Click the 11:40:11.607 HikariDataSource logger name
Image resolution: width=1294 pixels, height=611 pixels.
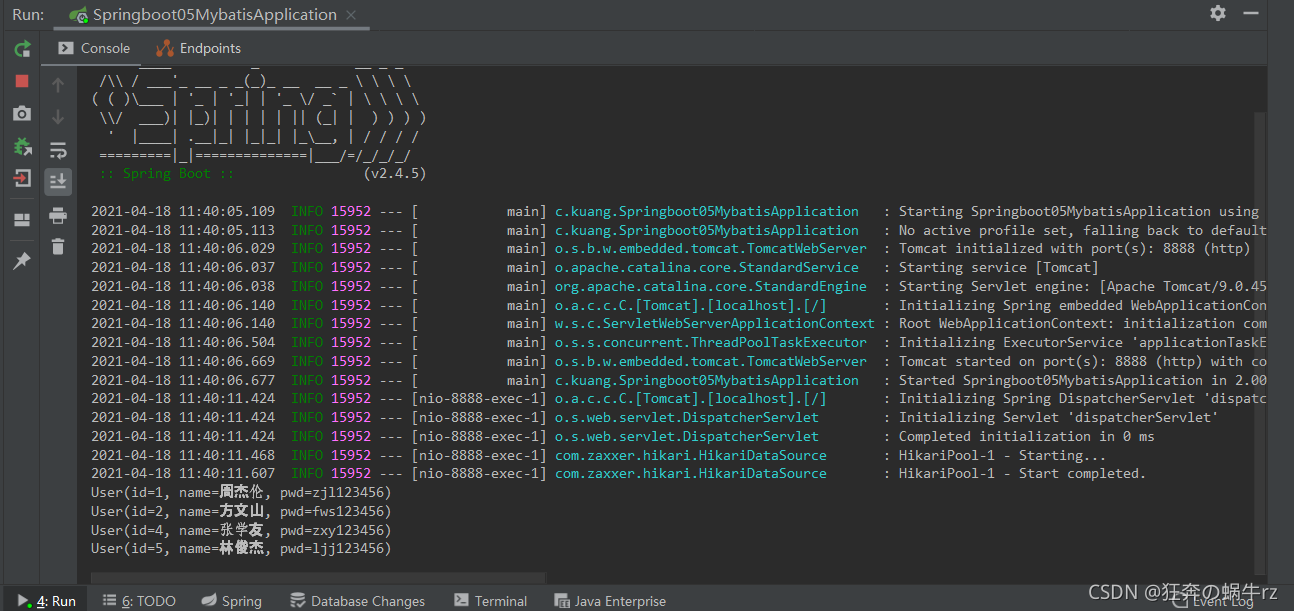[691, 473]
